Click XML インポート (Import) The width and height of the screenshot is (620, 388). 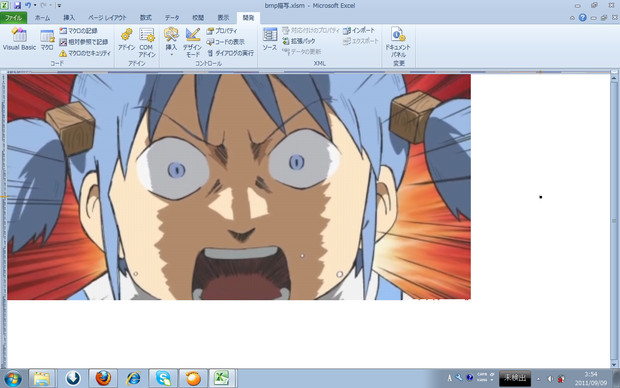(x=359, y=30)
